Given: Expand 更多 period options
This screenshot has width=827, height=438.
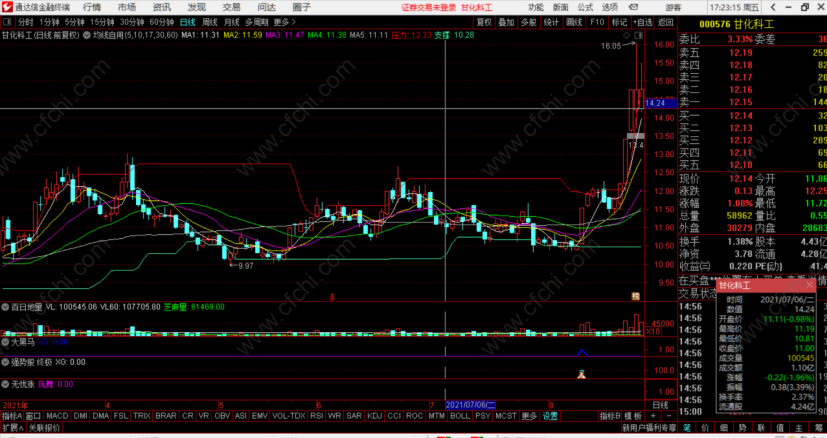Looking at the screenshot, I should [284, 22].
